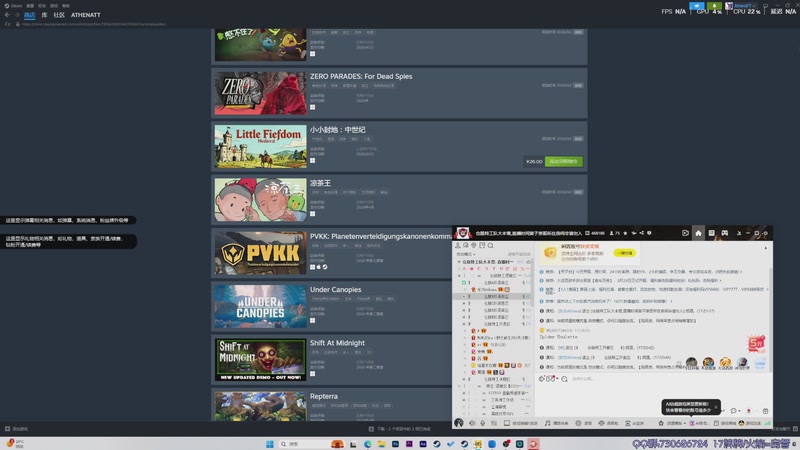The width and height of the screenshot is (800, 450).
Task: Click the weather widget in the taskbar corner
Action: (x=15, y=444)
